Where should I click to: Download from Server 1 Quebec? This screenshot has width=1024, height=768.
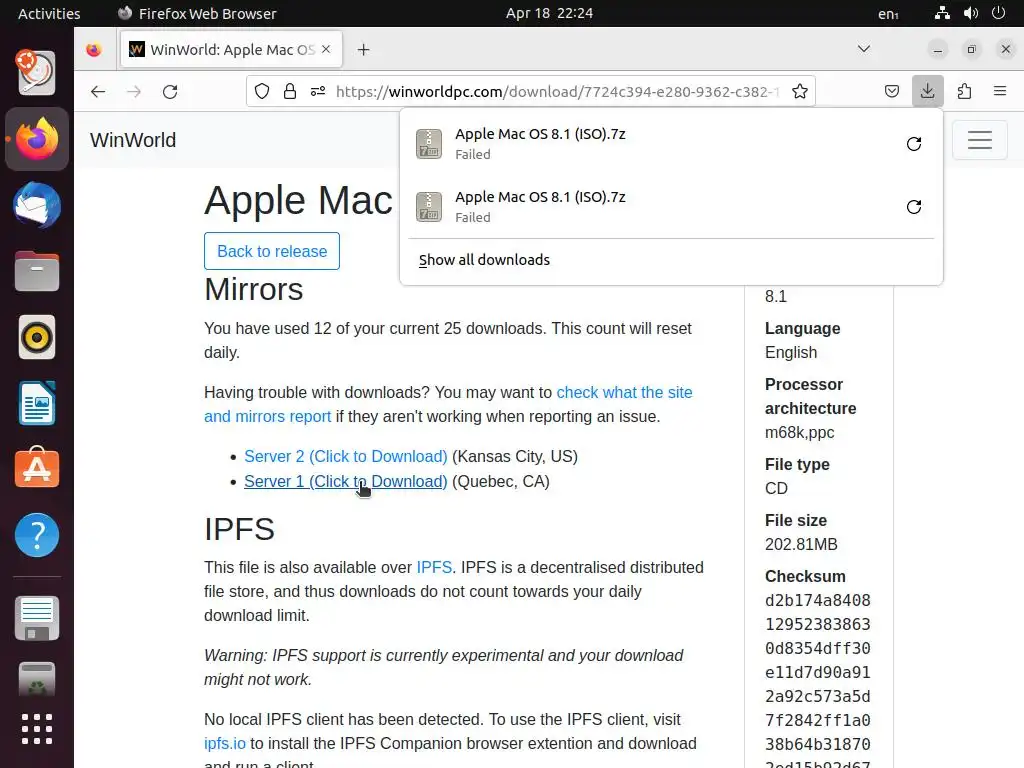345,481
